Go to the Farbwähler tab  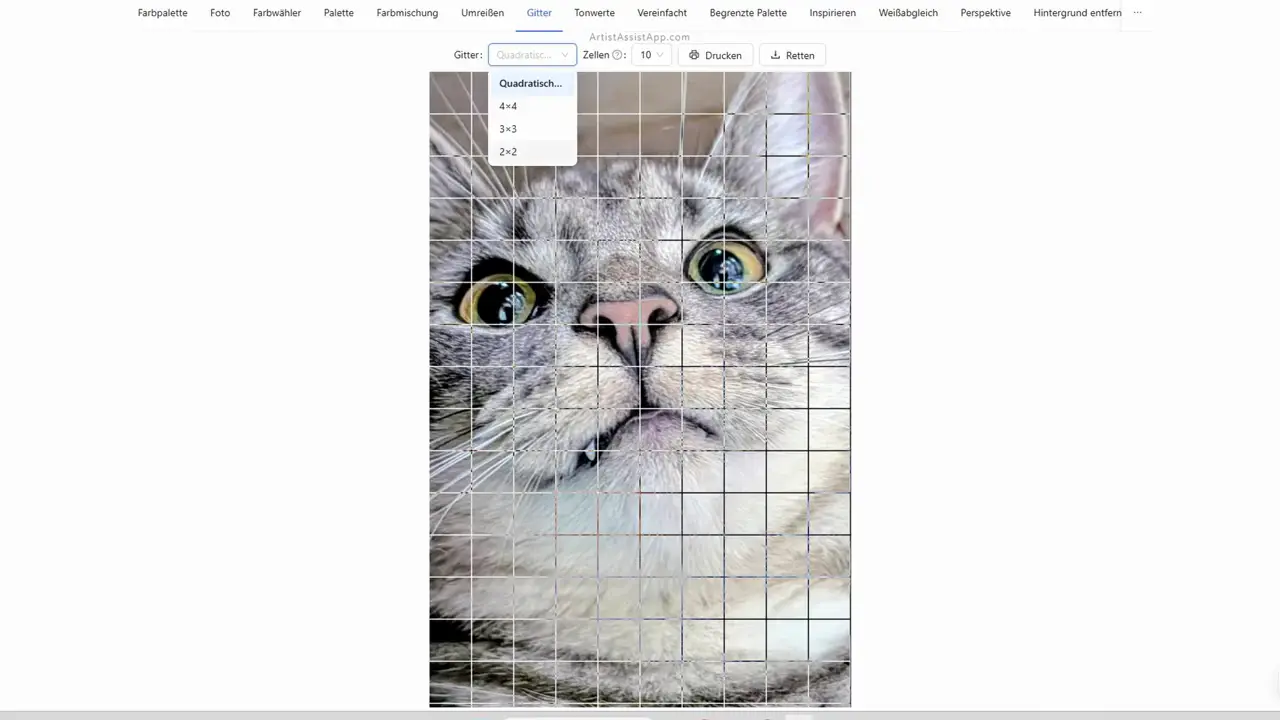click(x=277, y=13)
